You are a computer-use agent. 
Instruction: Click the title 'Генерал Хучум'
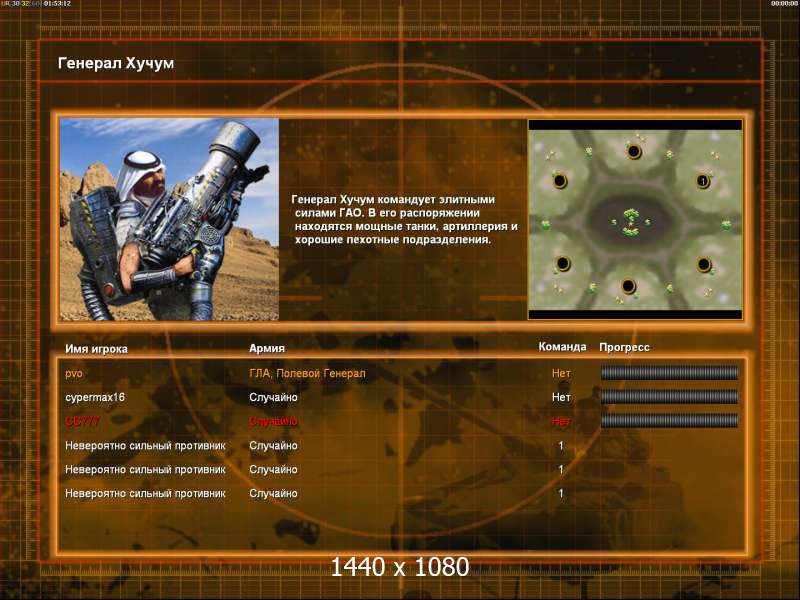click(x=116, y=63)
